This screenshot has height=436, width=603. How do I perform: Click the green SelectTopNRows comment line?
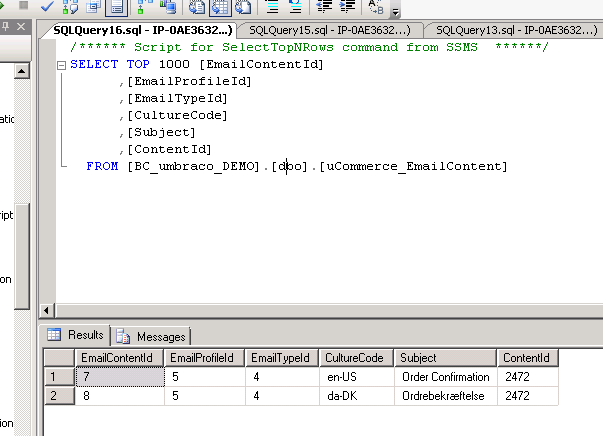309,47
